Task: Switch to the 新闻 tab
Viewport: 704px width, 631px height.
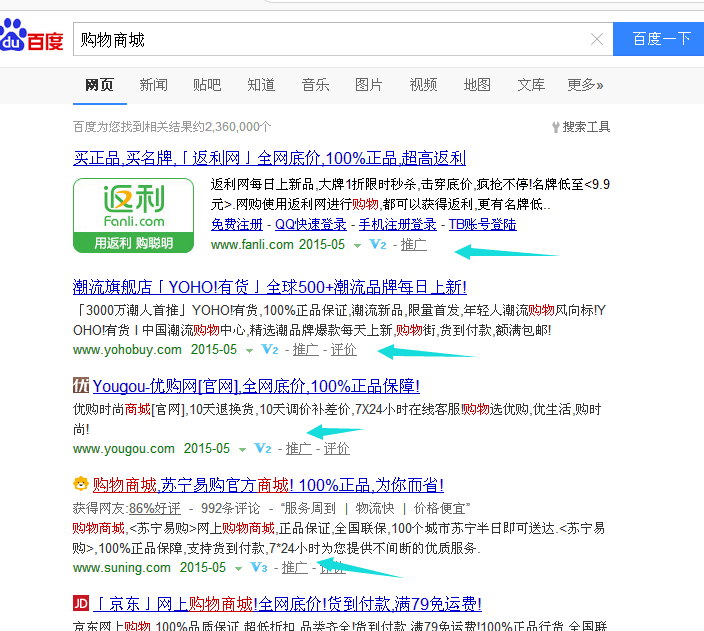Action: (x=154, y=84)
